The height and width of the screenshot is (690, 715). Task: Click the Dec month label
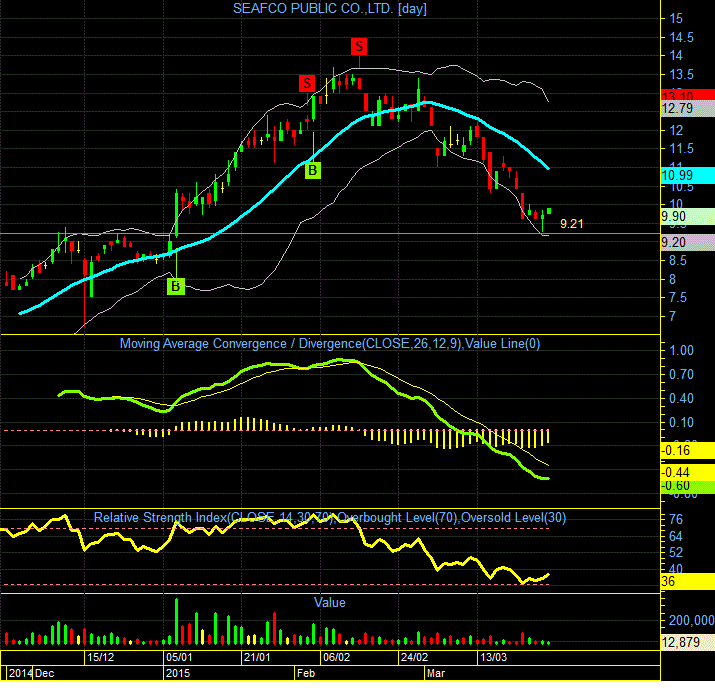click(x=45, y=673)
